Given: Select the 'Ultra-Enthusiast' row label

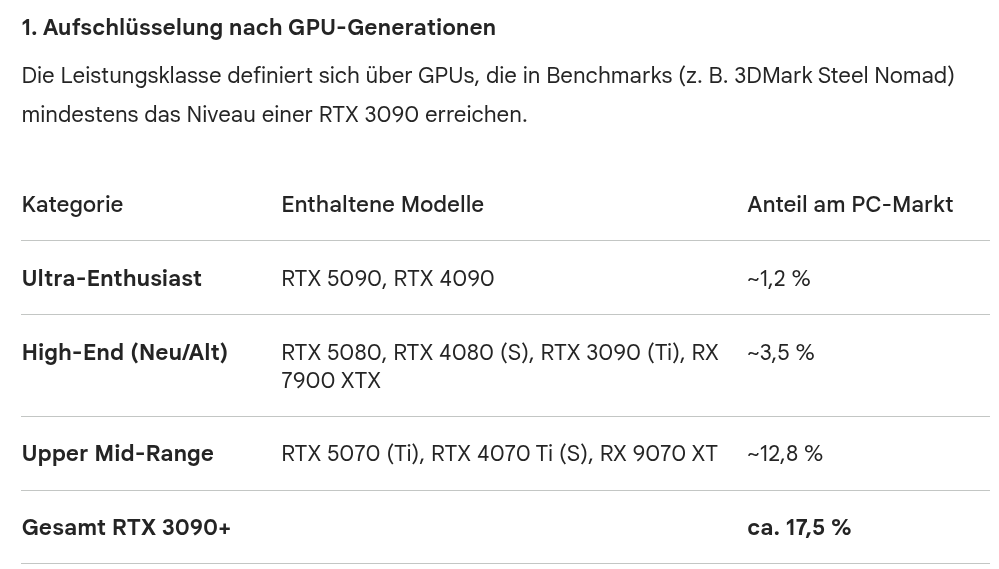Looking at the screenshot, I should pos(111,278).
